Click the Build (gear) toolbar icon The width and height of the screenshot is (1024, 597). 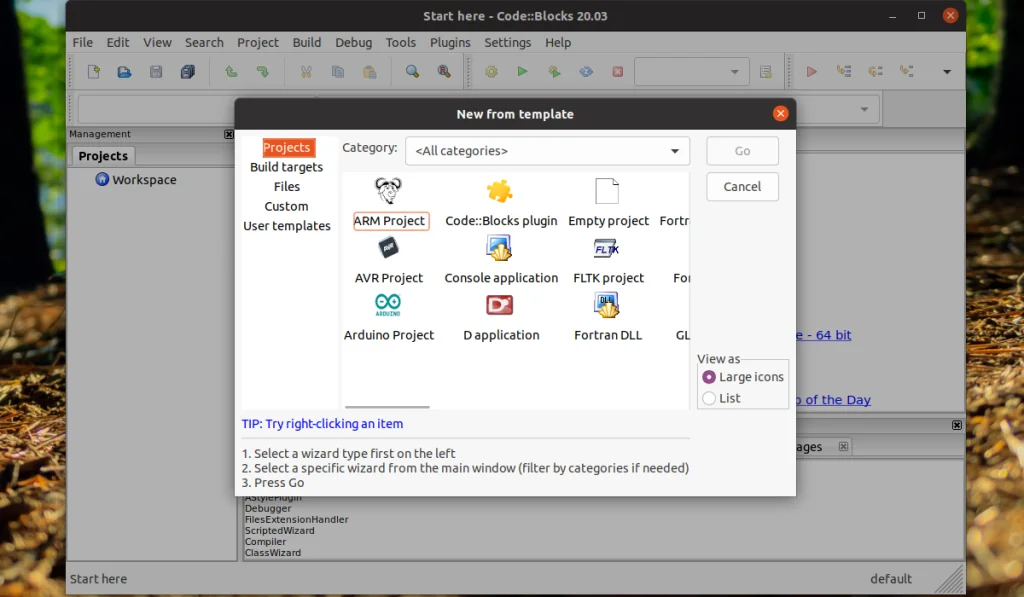tap(490, 71)
